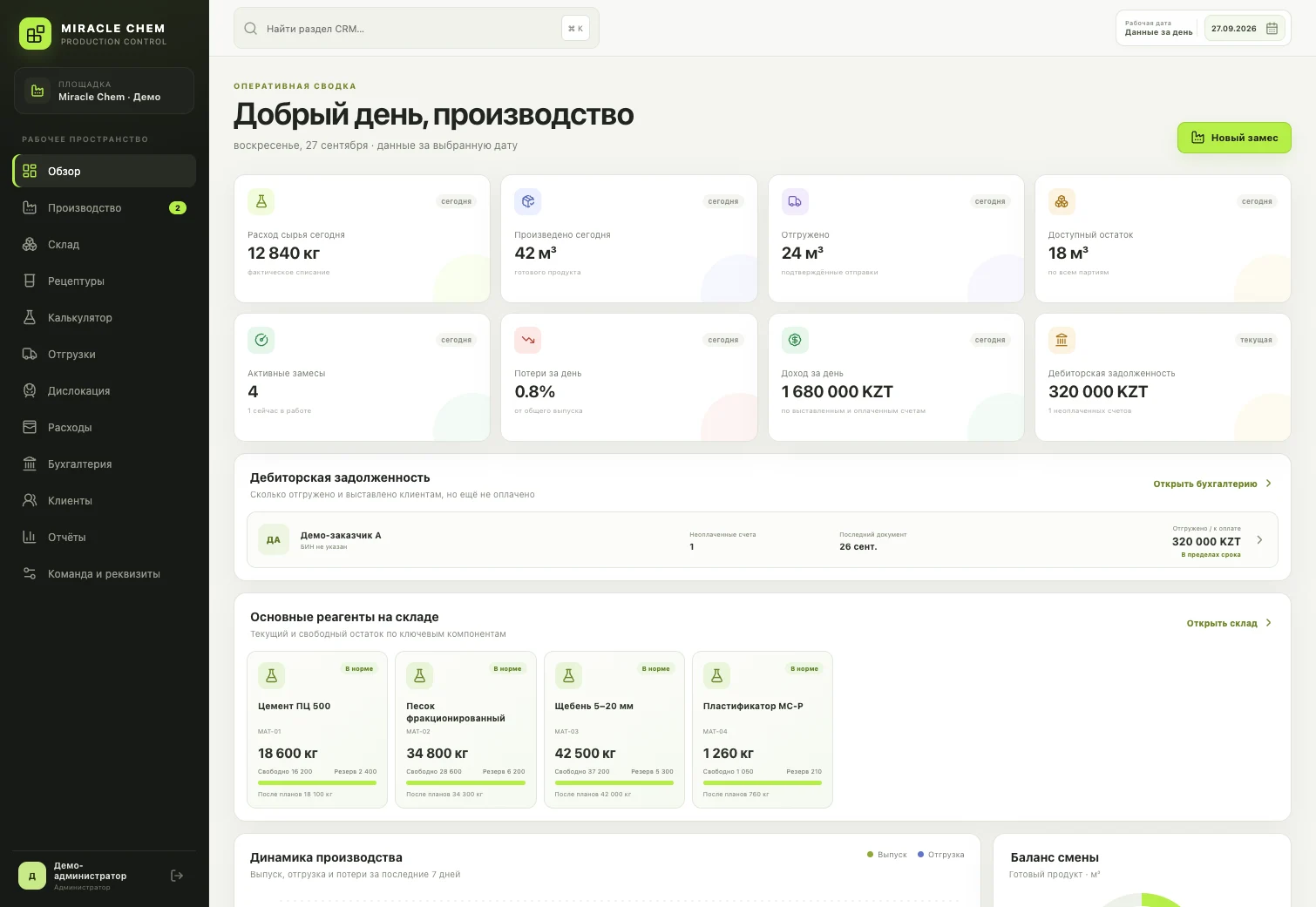Open the Расход сырья сегодня card
Image resolution: width=1316 pixels, height=907 pixels.
pyautogui.click(x=362, y=239)
